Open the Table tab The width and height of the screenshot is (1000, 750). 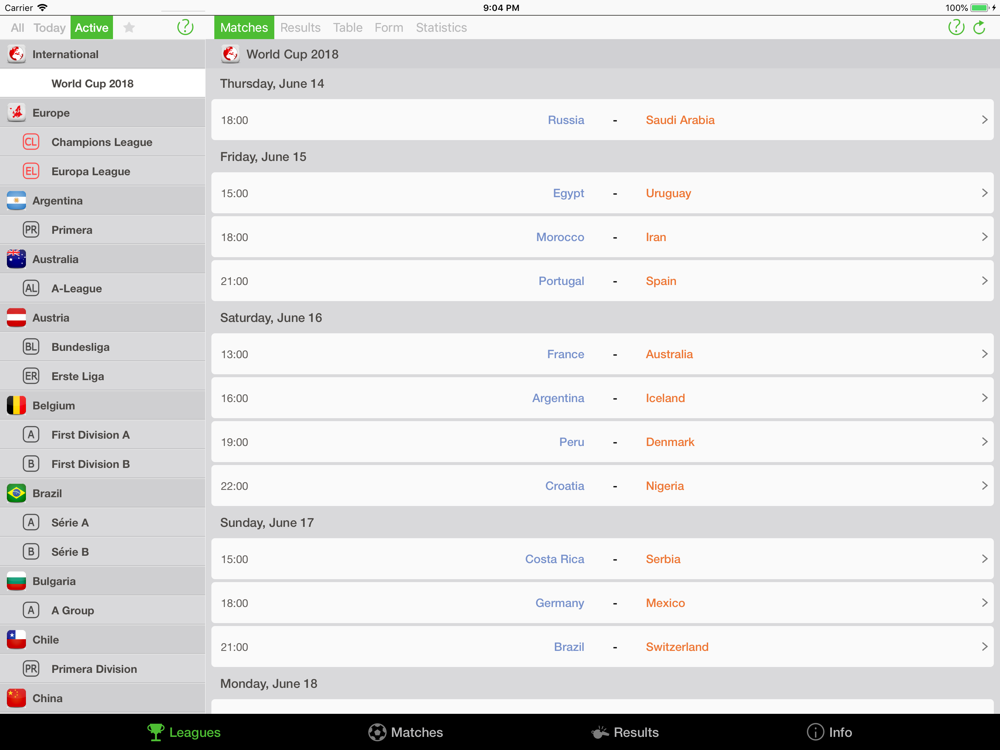[348, 27]
